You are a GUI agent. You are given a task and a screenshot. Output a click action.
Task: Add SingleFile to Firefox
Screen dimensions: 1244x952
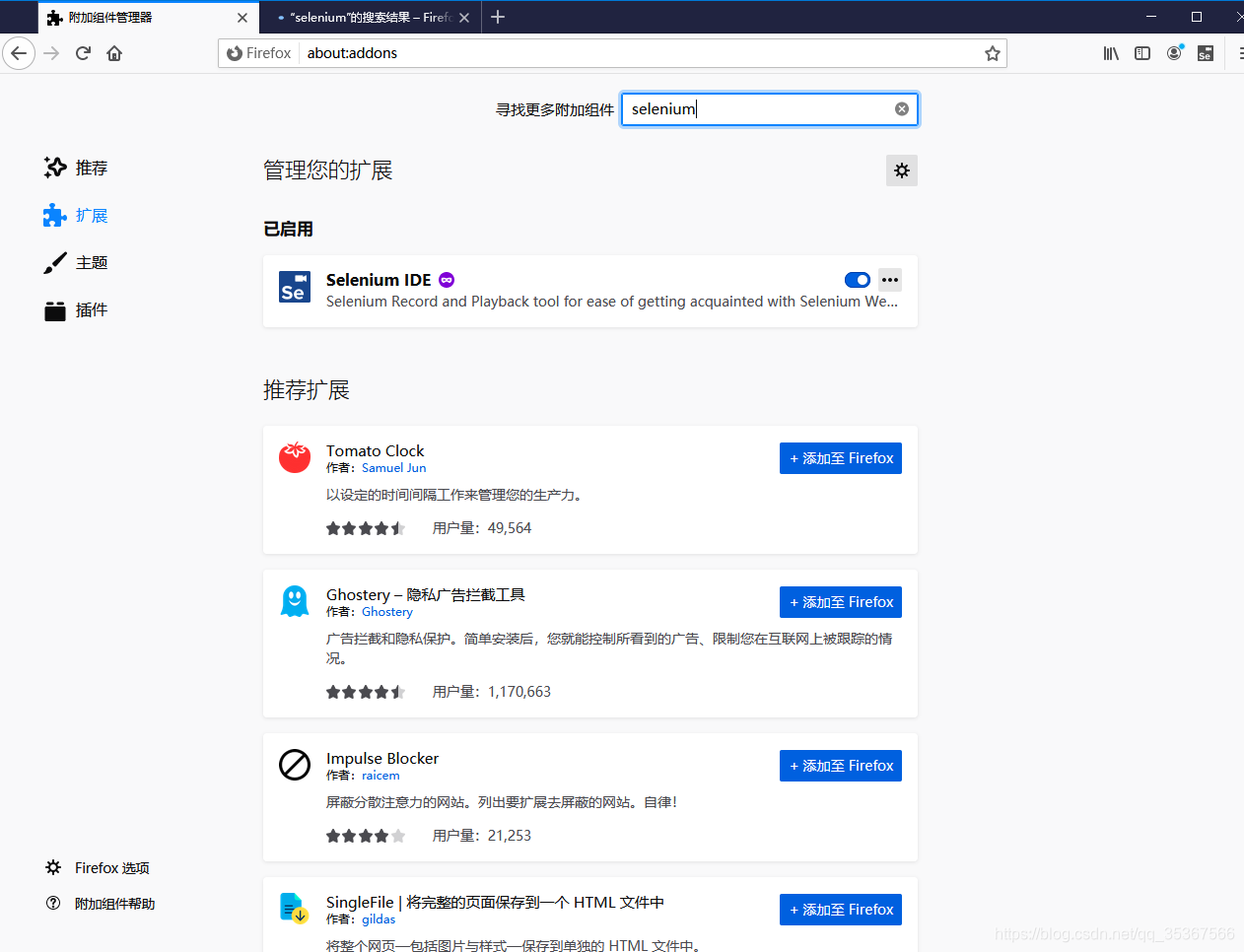841,910
